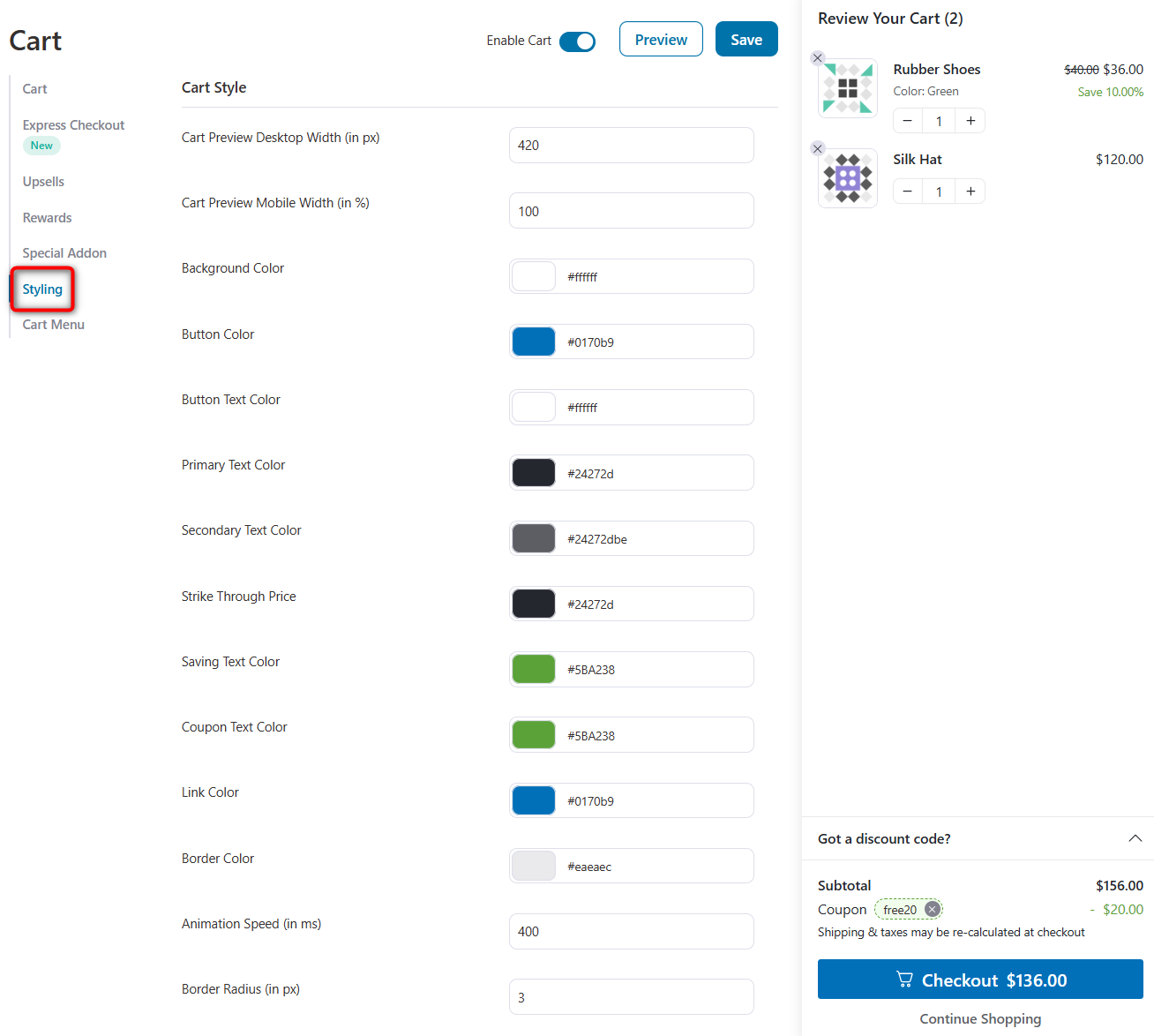
Task: Select the Styling tab
Action: tap(42, 289)
